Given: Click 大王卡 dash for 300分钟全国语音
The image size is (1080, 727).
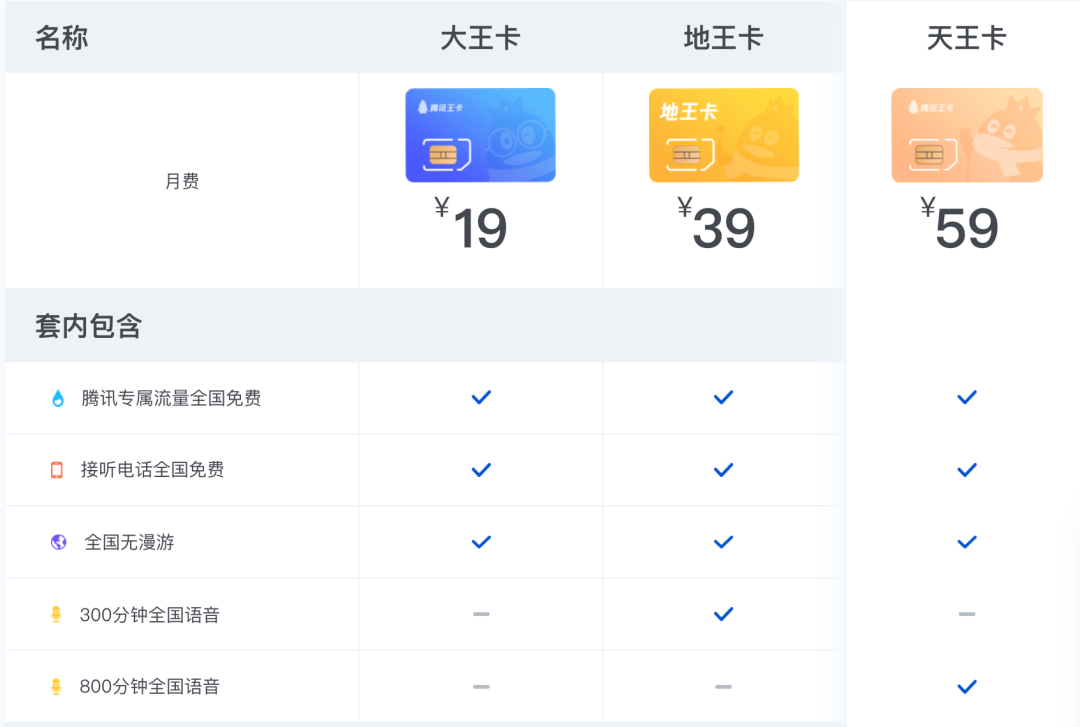Looking at the screenshot, I should [481, 614].
